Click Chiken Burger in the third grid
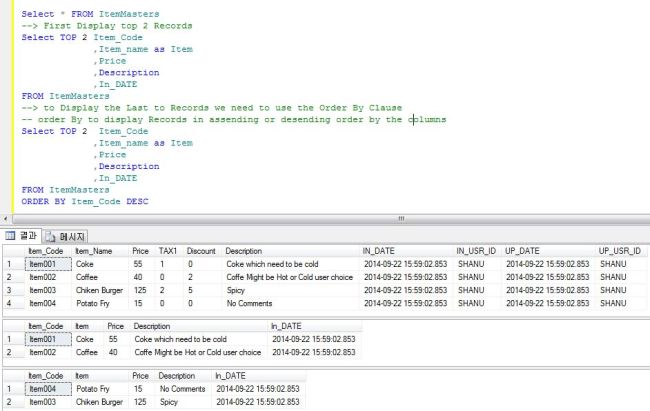 [100, 402]
